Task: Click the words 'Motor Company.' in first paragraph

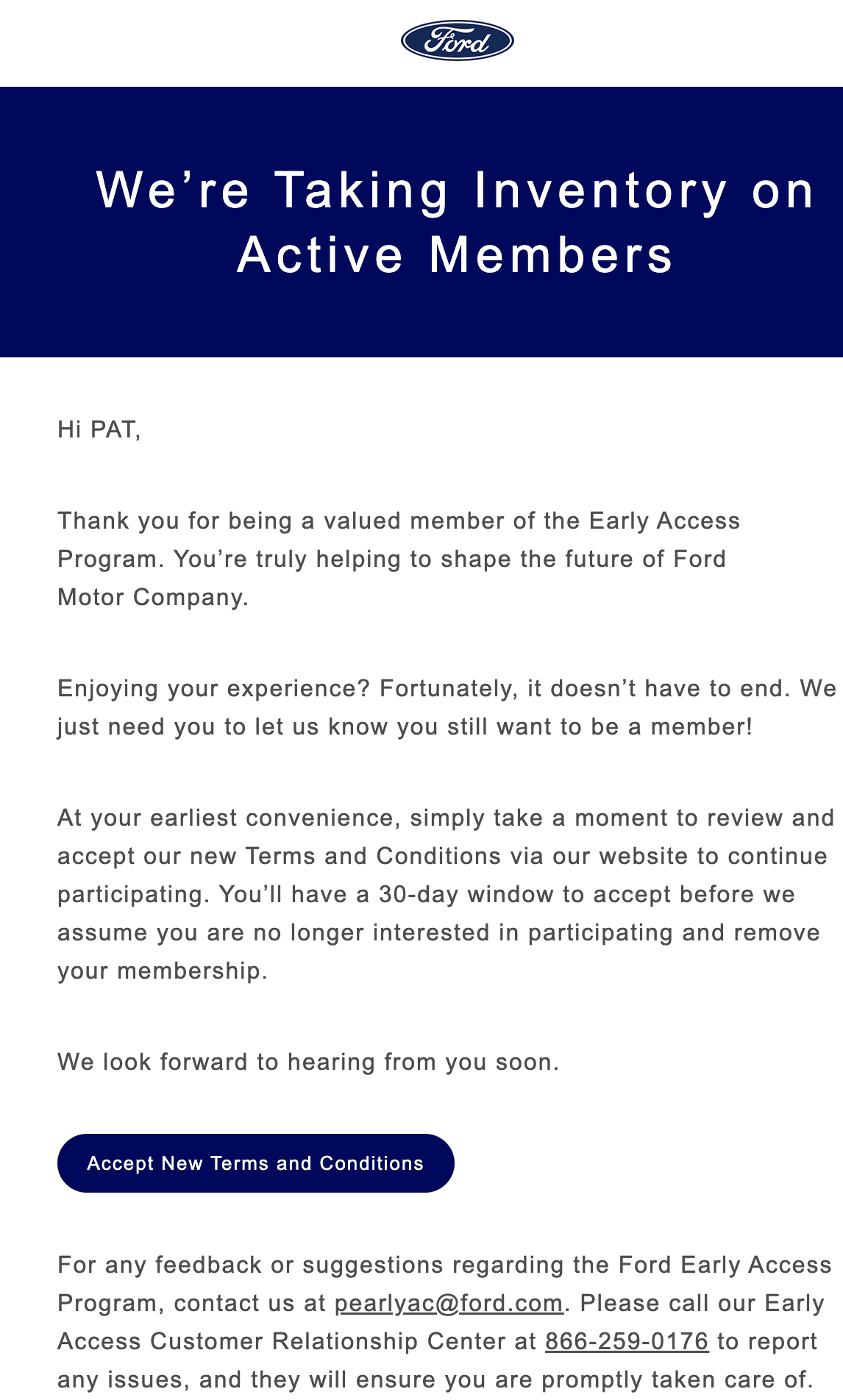Action: point(153,597)
